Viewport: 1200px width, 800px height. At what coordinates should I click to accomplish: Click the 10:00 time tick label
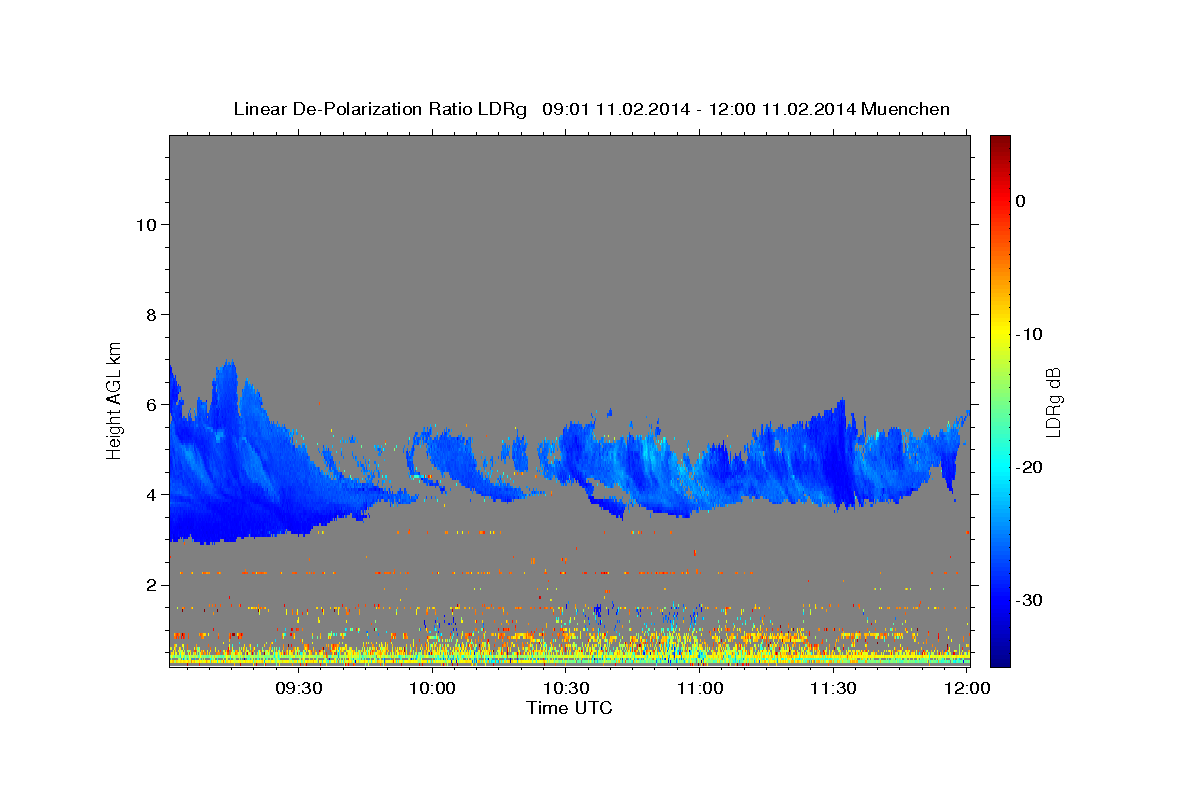433,688
